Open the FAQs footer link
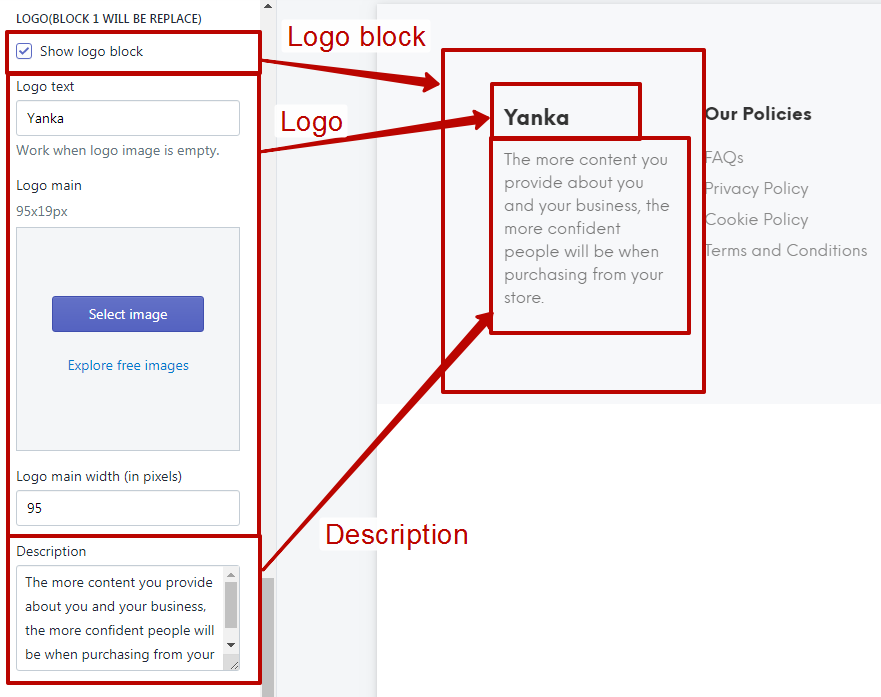Image resolution: width=881 pixels, height=697 pixels. tap(722, 157)
